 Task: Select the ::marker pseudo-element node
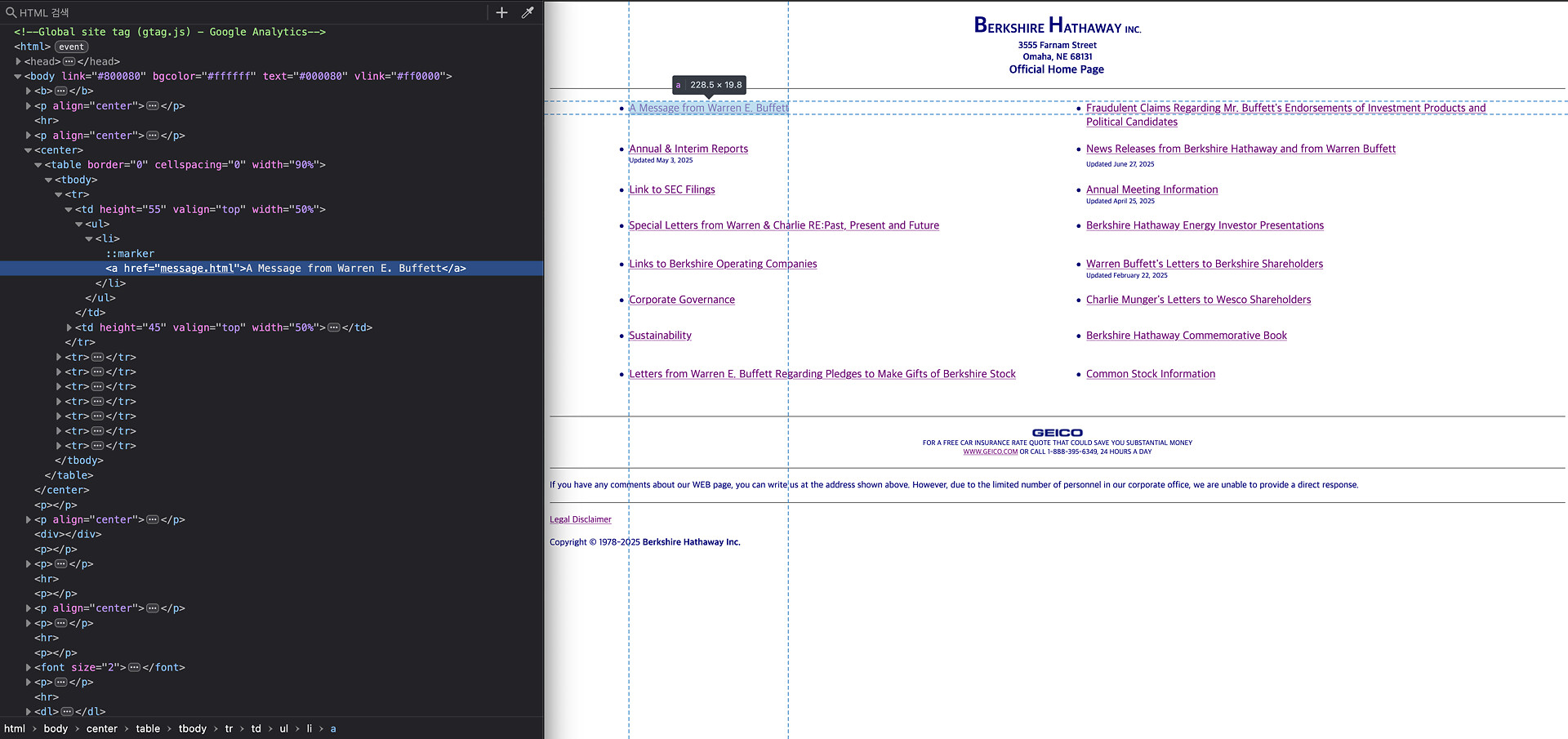130,253
